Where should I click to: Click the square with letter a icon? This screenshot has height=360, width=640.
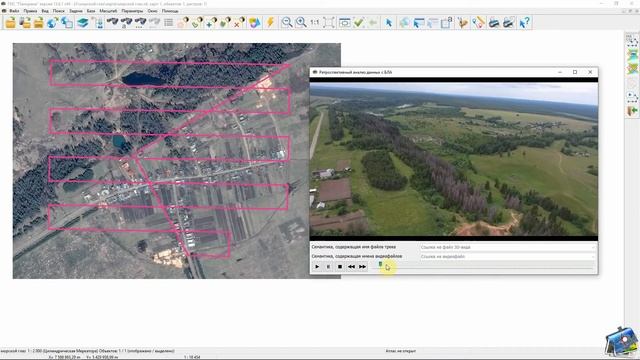coord(447,22)
